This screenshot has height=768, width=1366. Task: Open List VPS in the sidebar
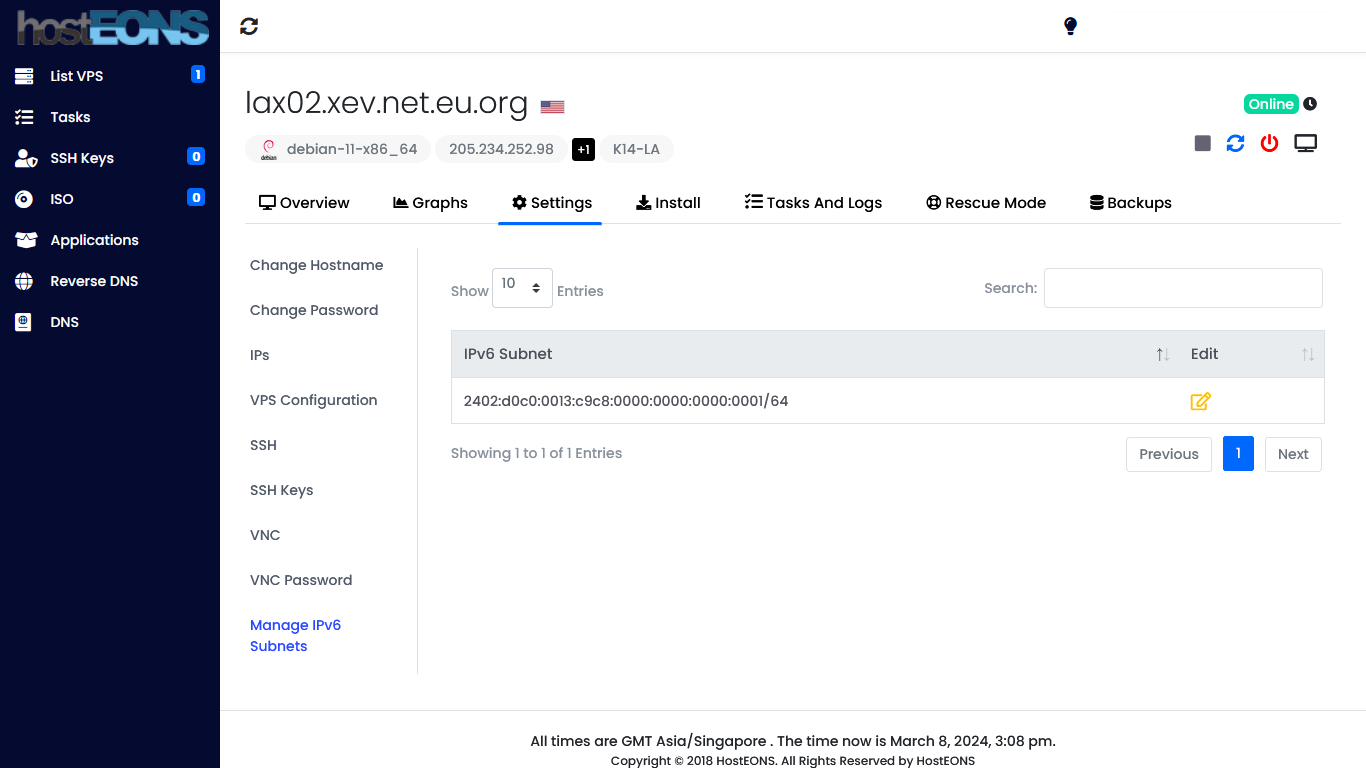[76, 76]
